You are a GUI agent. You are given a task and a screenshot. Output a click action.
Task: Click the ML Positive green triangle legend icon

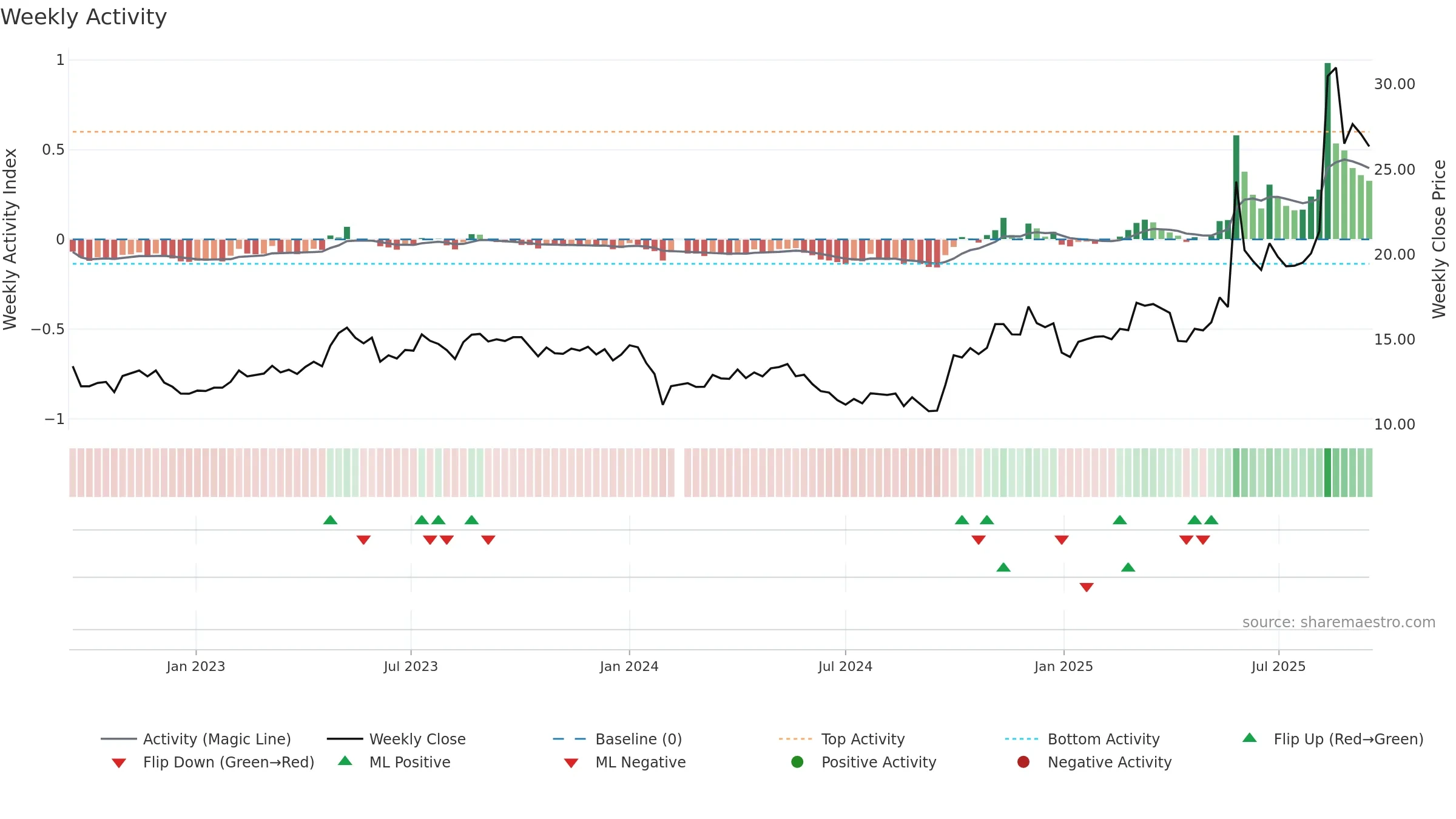click(345, 761)
